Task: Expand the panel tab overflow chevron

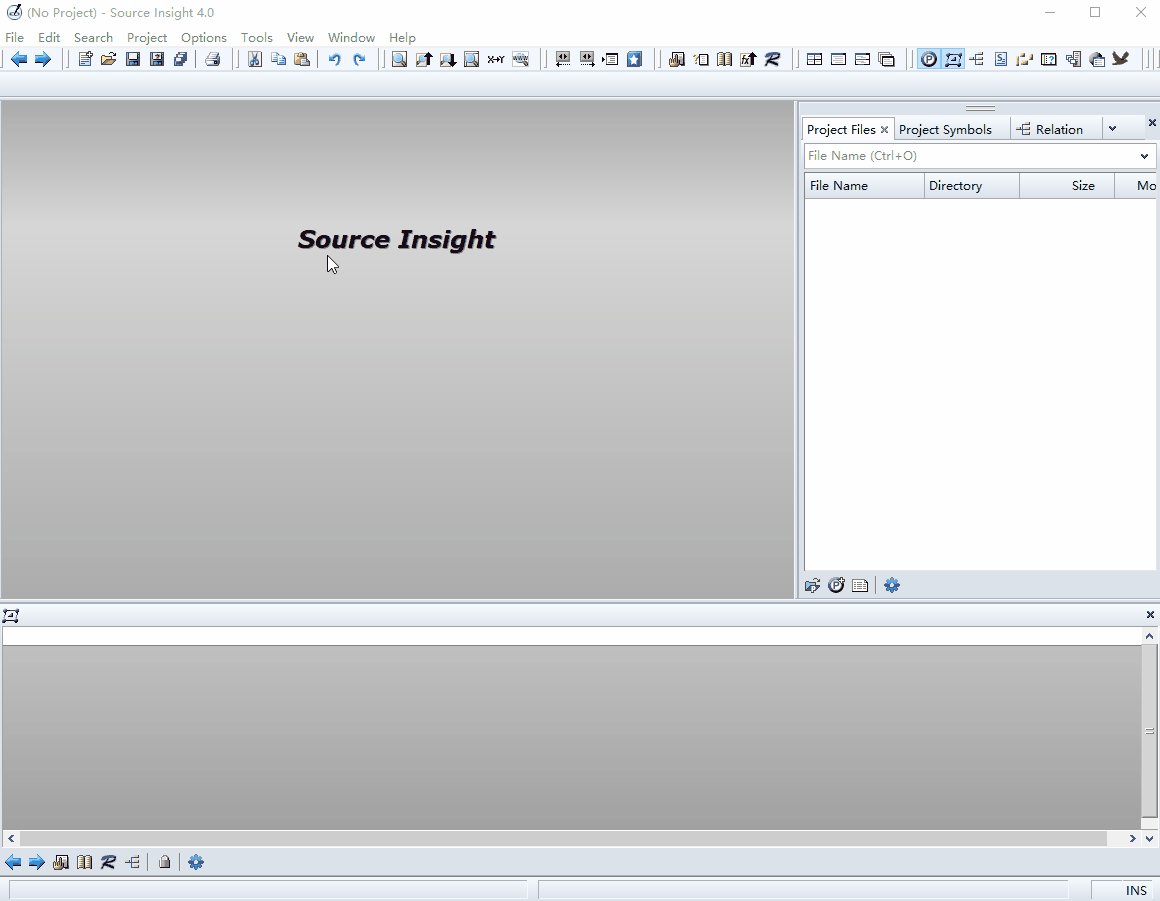Action: tap(1112, 129)
